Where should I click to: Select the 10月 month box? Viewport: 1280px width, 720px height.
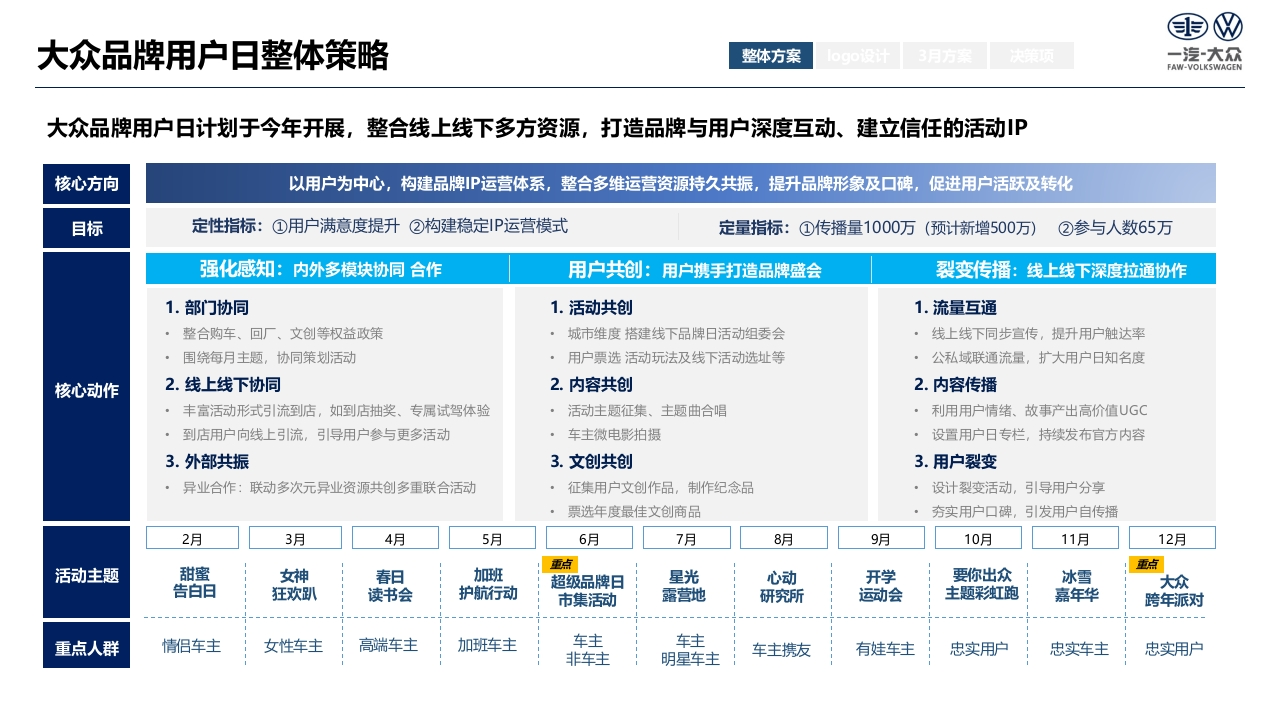point(979,538)
